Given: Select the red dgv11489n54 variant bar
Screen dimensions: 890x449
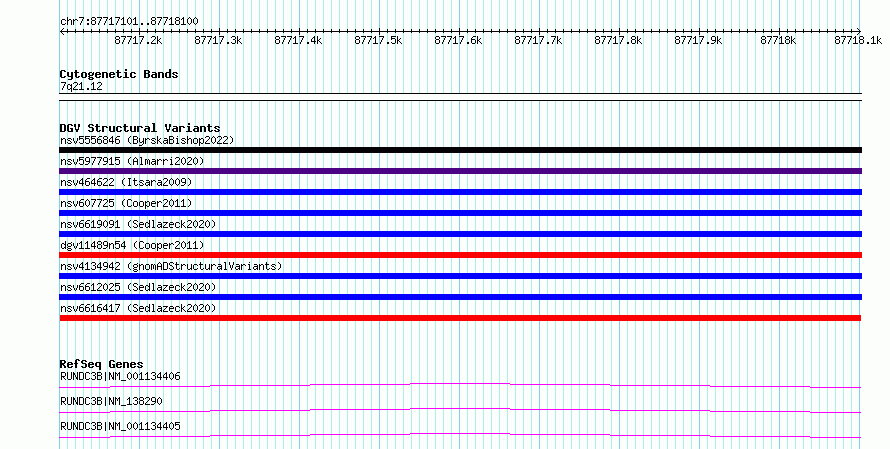Looking at the screenshot, I should point(460,255).
